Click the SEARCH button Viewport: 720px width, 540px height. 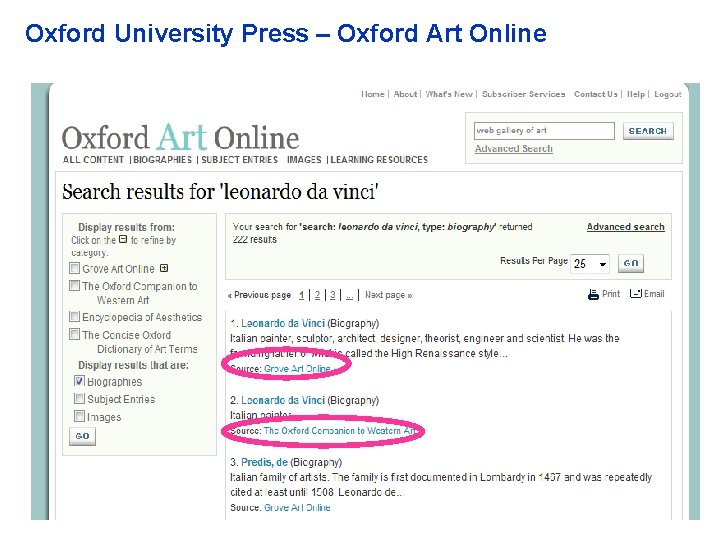pyautogui.click(x=648, y=131)
